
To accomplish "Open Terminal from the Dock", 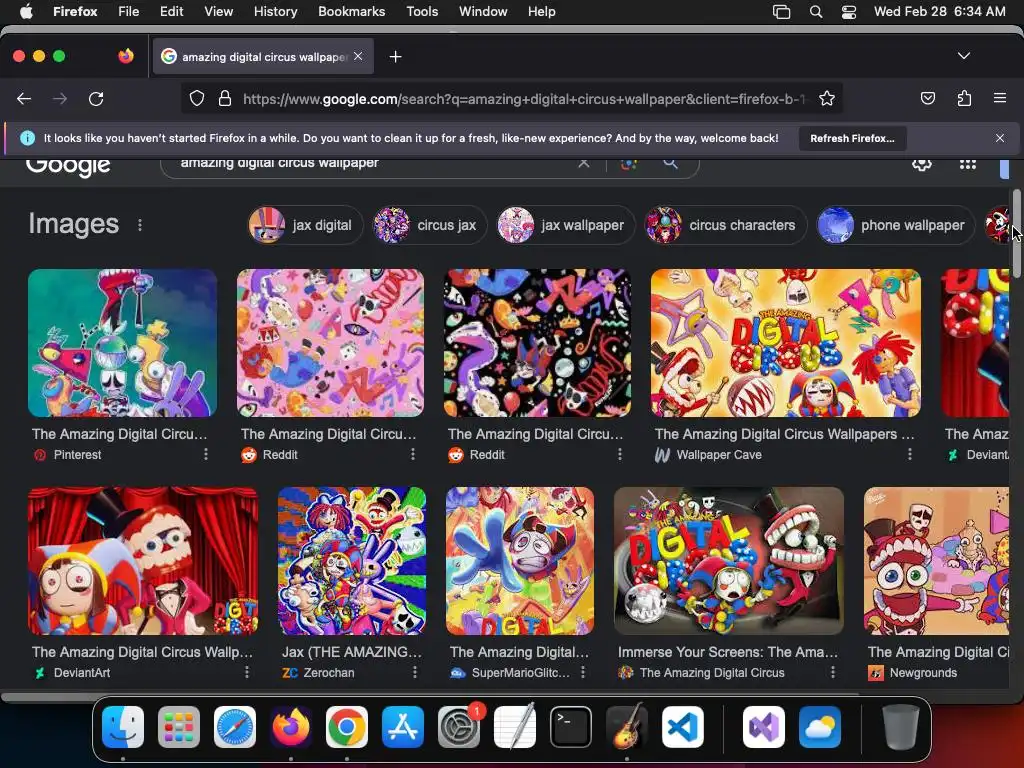I will [571, 727].
